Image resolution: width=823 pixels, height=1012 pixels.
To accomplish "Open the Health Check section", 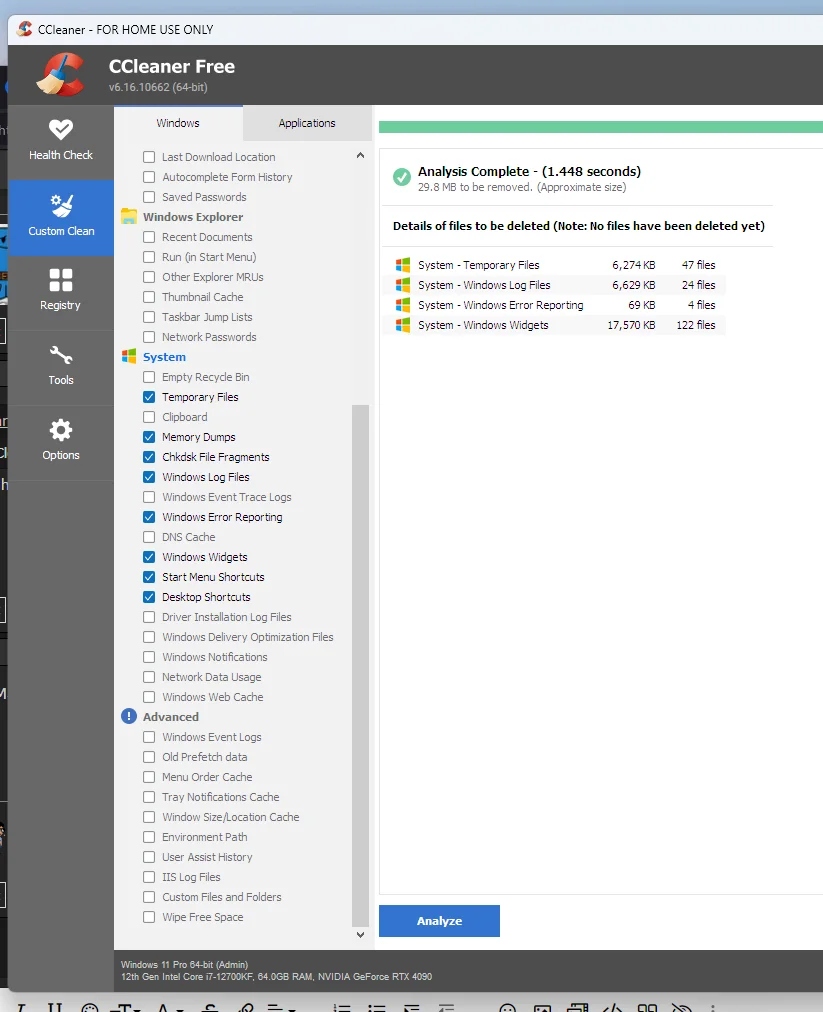I will pyautogui.click(x=61, y=141).
